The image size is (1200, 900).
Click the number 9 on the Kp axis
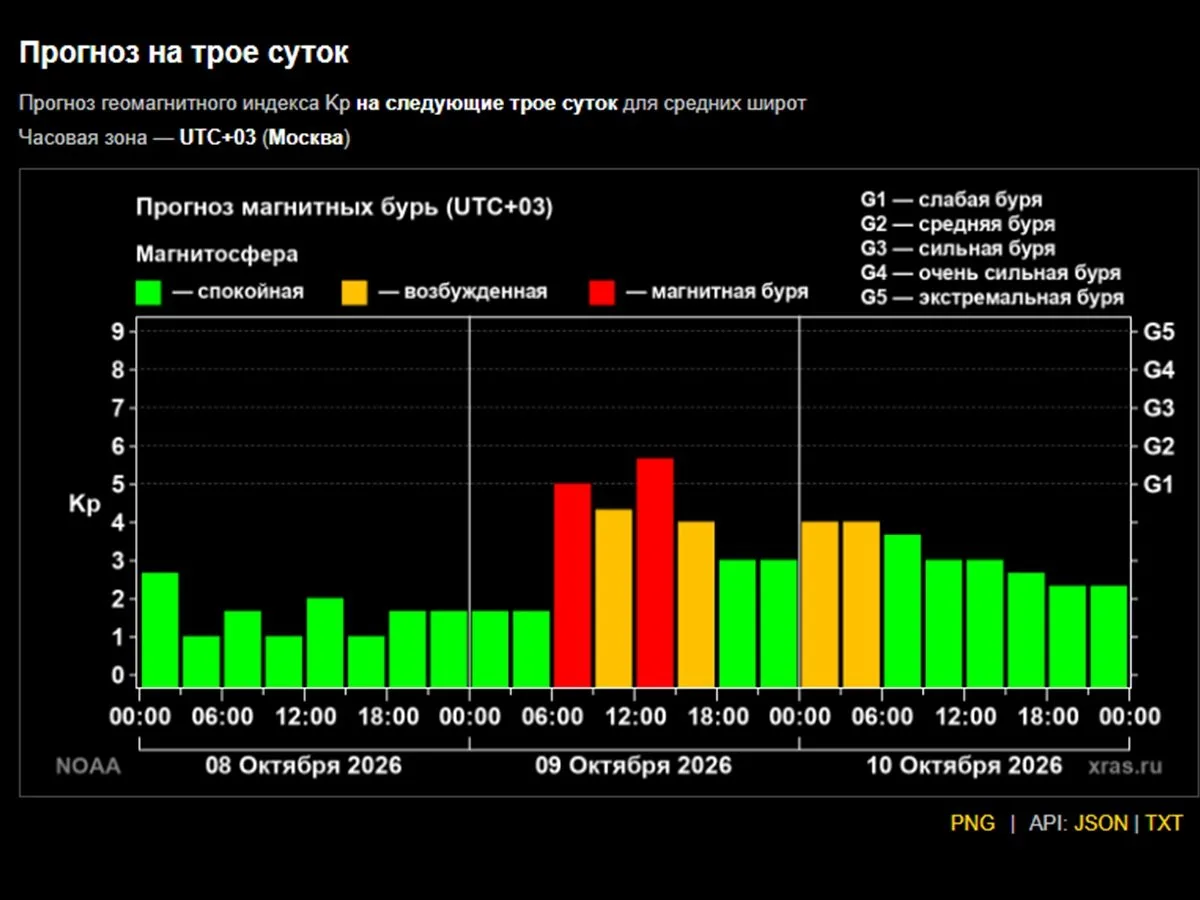[117, 331]
